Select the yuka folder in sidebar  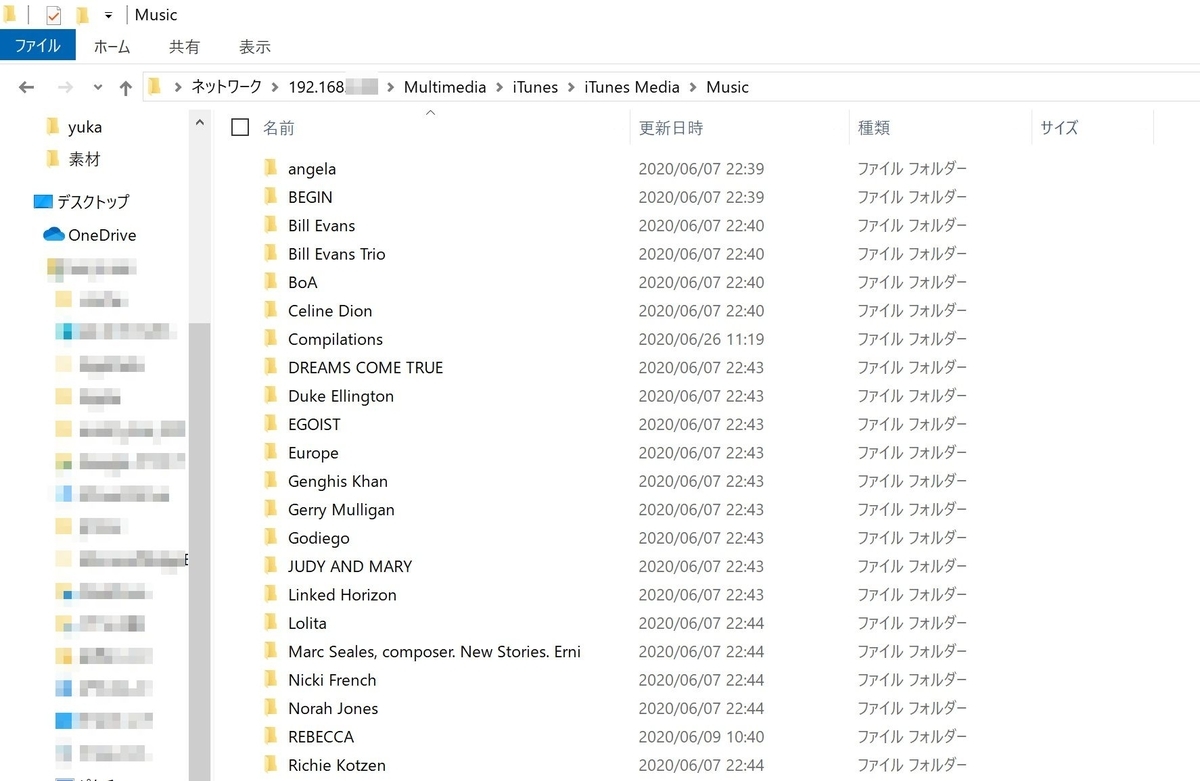85,127
